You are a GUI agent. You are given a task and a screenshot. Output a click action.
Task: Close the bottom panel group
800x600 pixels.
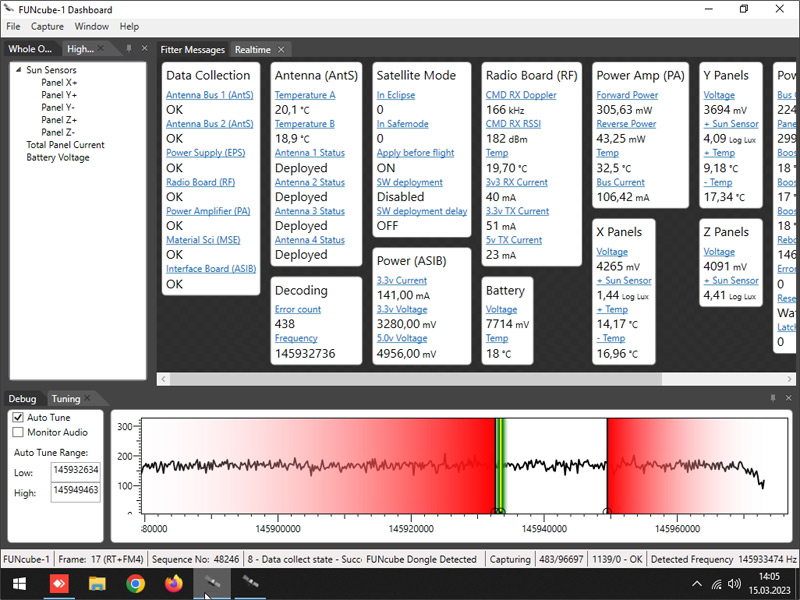[x=788, y=398]
